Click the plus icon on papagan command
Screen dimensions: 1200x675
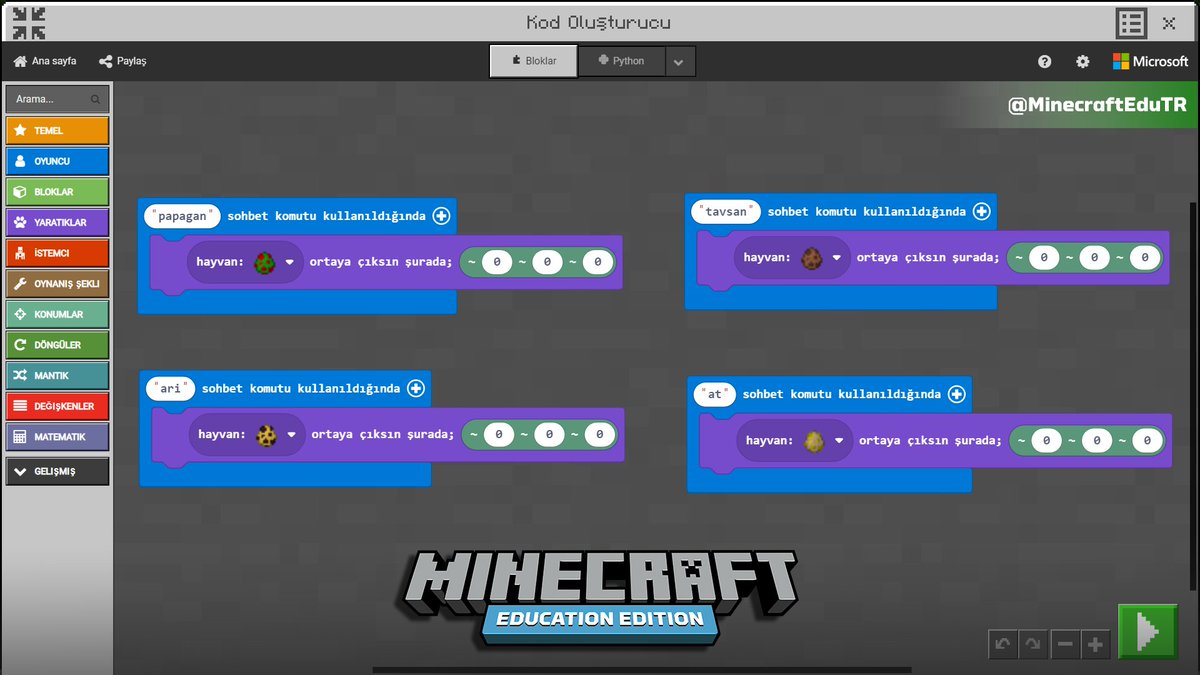click(x=441, y=215)
